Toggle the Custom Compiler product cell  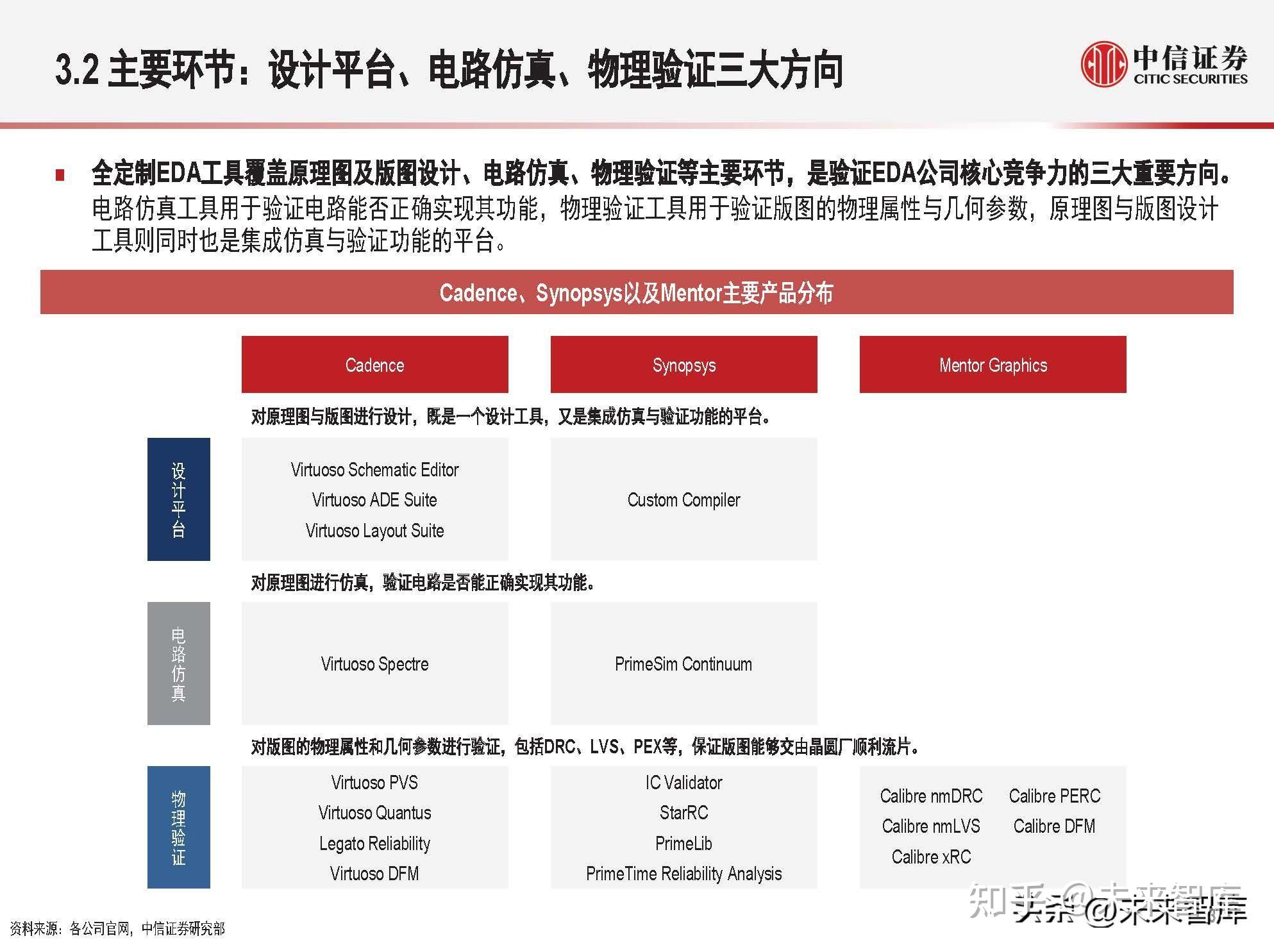click(x=683, y=501)
